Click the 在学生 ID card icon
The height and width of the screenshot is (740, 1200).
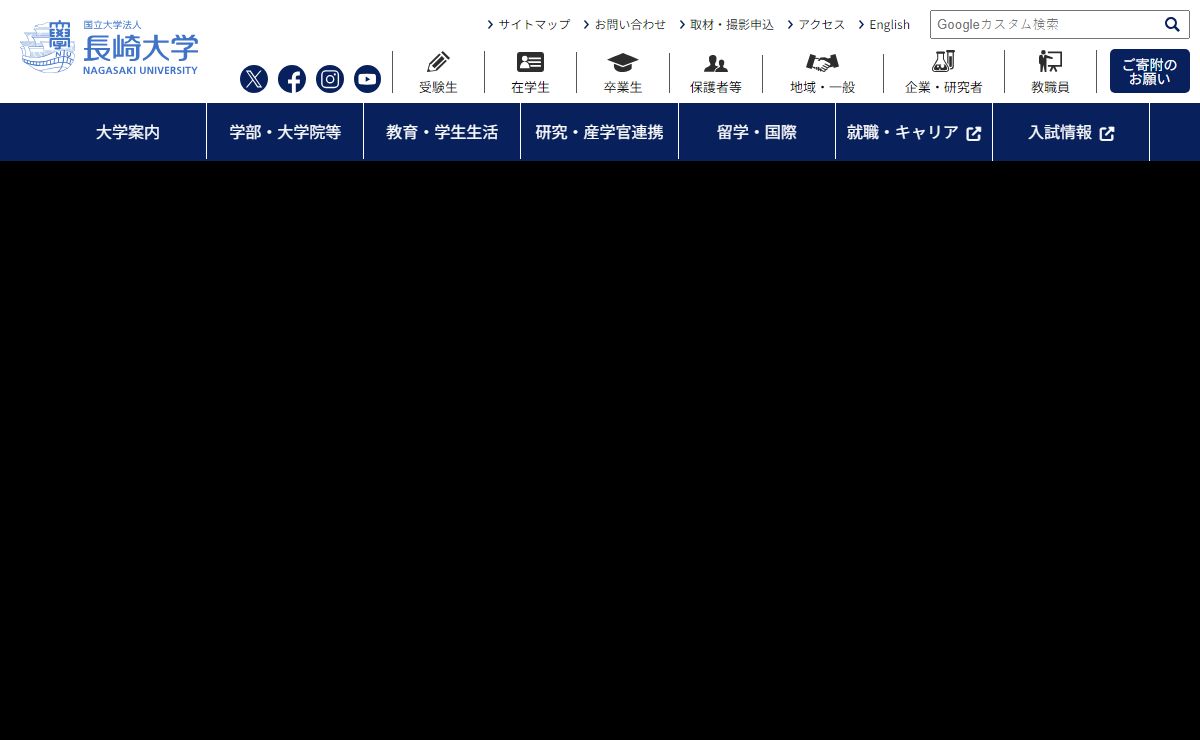click(x=530, y=63)
